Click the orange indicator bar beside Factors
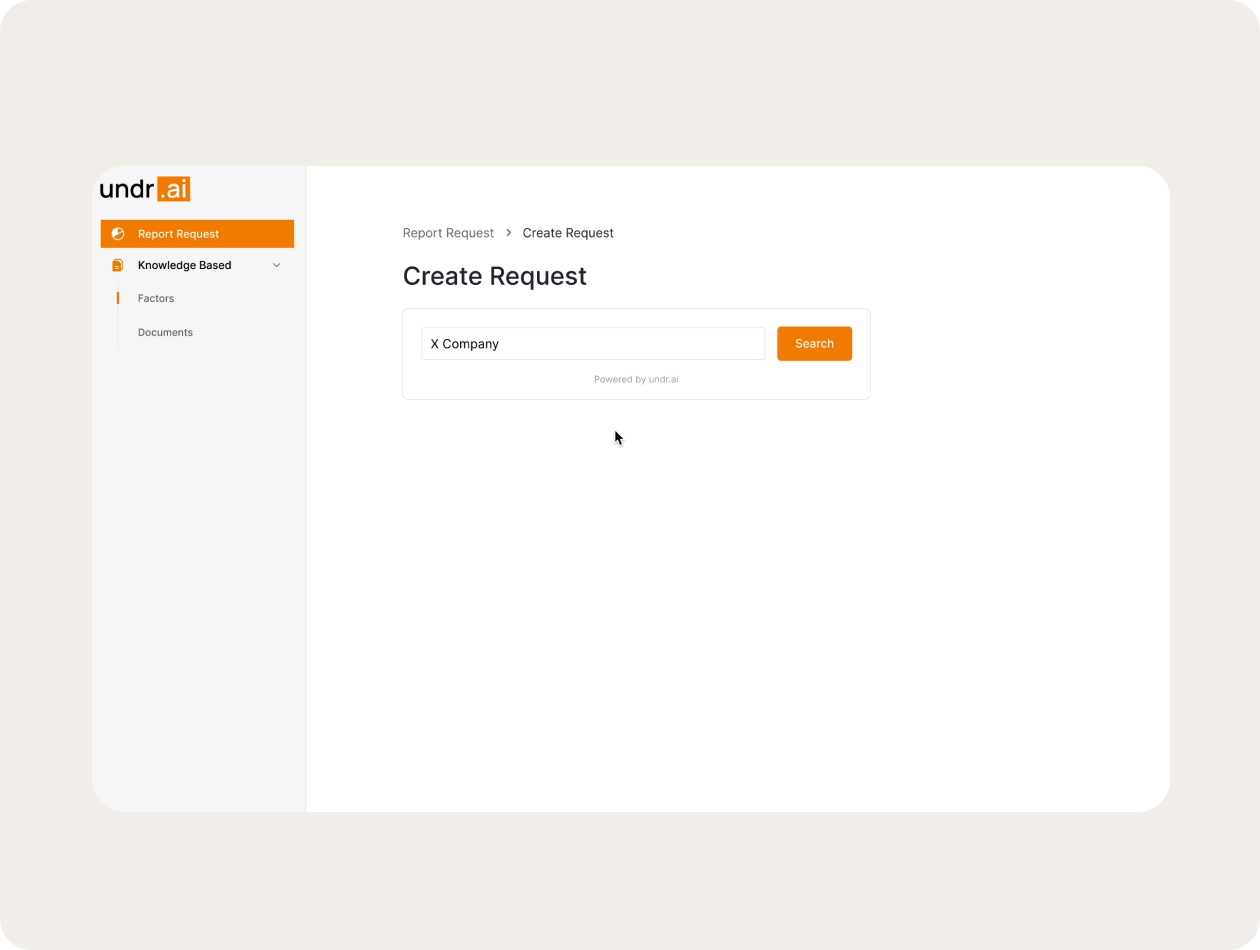 click(118, 298)
